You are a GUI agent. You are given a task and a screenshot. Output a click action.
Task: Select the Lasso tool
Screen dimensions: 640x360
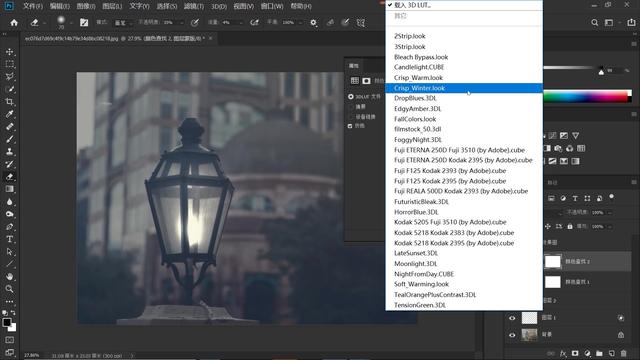click(x=9, y=77)
